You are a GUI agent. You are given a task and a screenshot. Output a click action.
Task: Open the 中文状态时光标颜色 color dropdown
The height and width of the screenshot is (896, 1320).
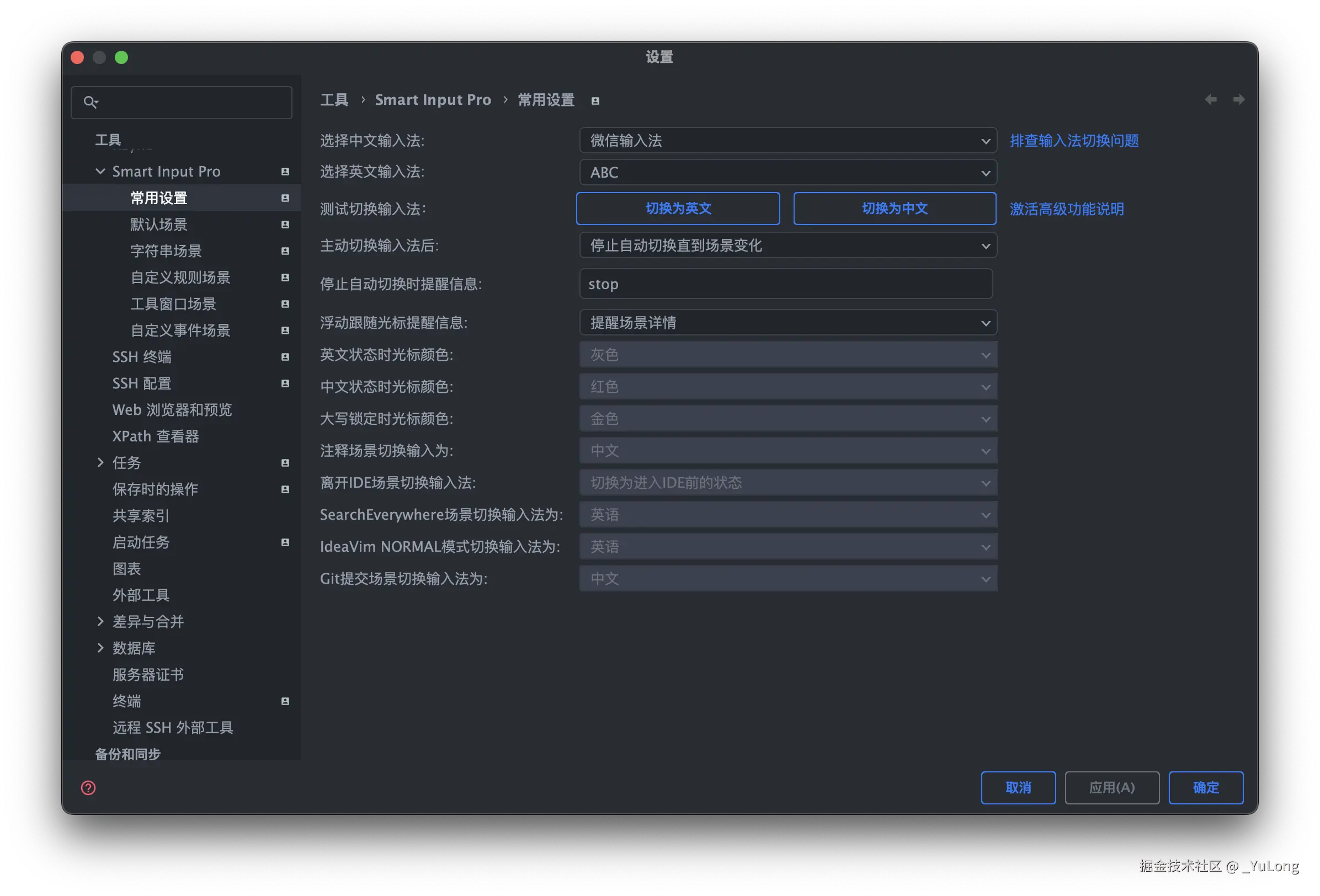[788, 387]
